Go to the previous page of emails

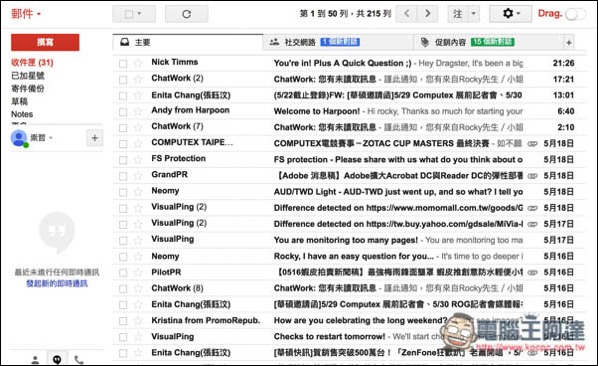point(407,14)
